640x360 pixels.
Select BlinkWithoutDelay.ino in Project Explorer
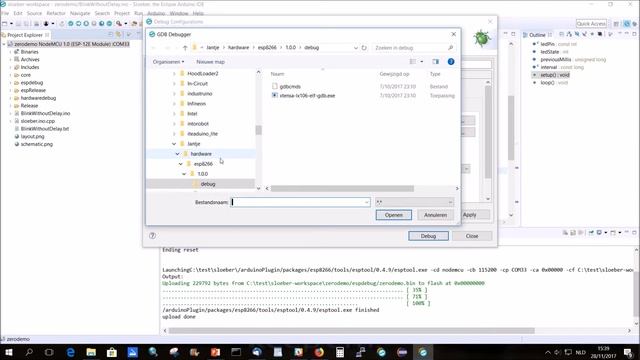click(x=45, y=113)
